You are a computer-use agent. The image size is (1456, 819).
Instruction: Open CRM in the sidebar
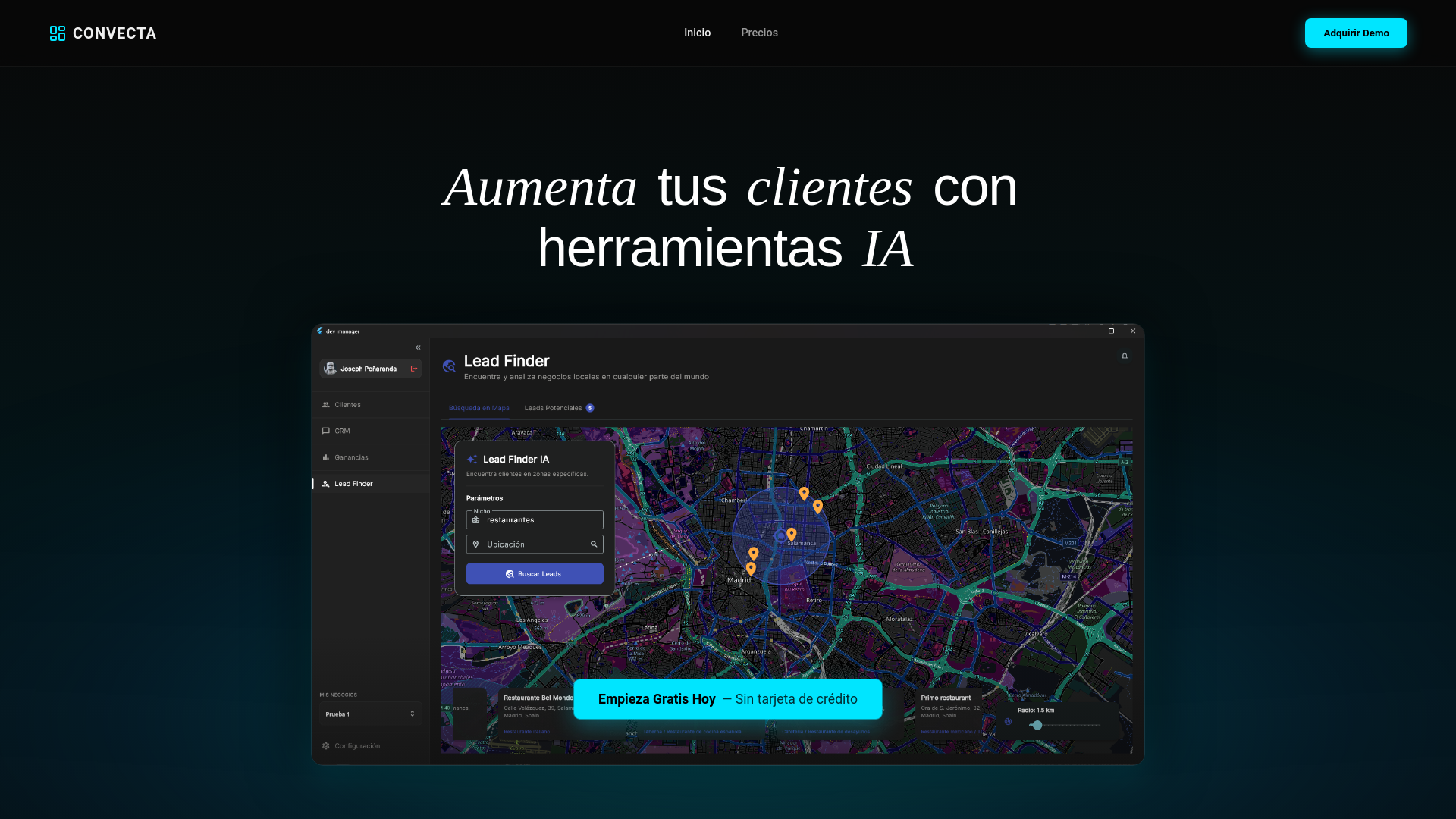(371, 431)
